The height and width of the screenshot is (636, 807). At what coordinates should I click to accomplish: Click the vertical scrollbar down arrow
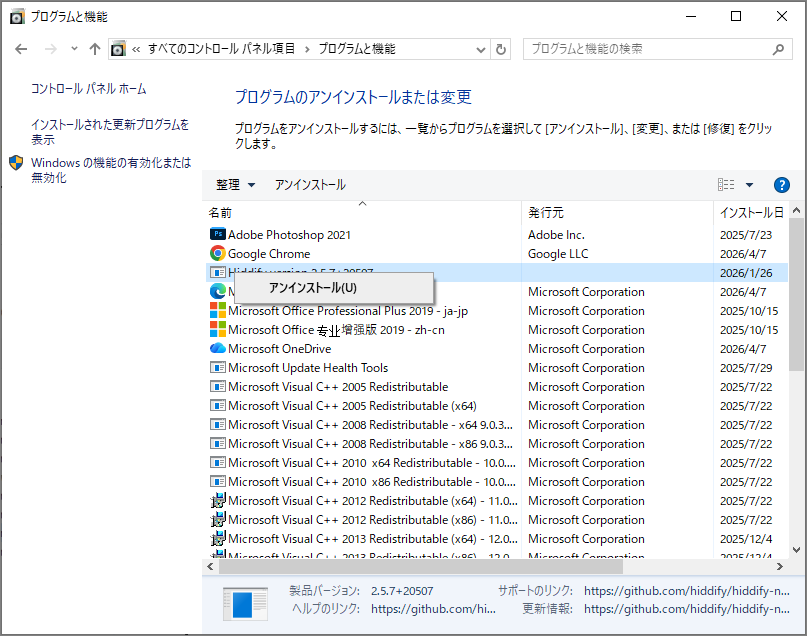pyautogui.click(x=796, y=550)
